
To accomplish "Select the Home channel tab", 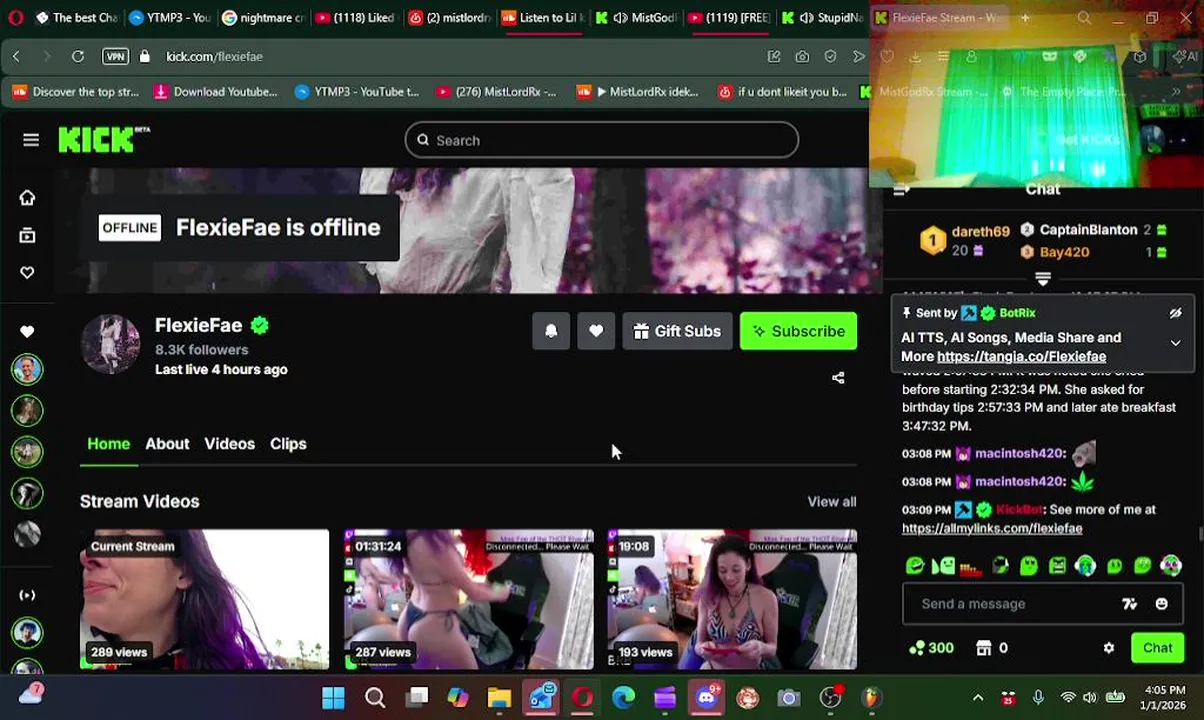I will point(108,444).
